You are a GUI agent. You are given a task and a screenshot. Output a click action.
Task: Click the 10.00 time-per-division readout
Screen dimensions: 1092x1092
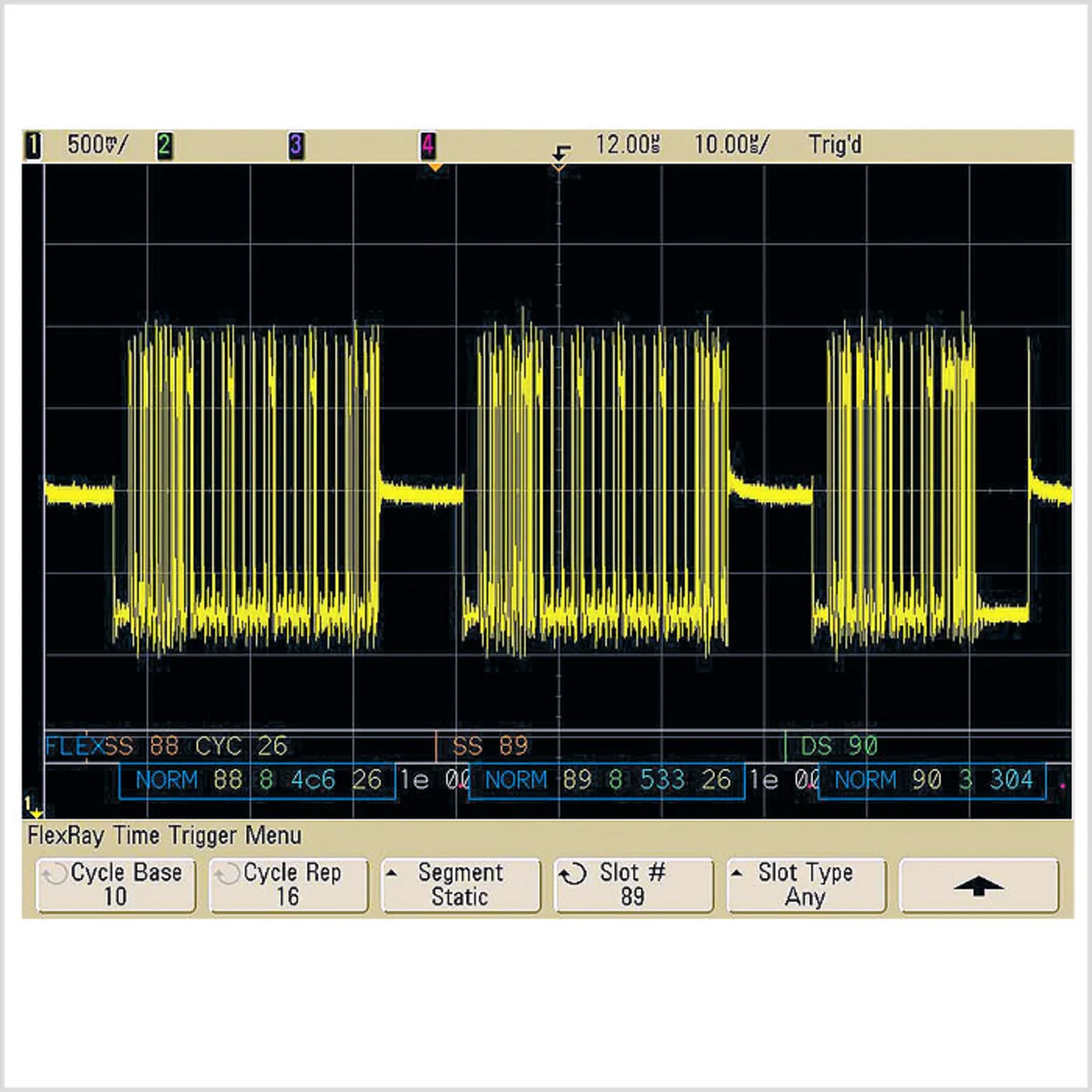tap(730, 145)
